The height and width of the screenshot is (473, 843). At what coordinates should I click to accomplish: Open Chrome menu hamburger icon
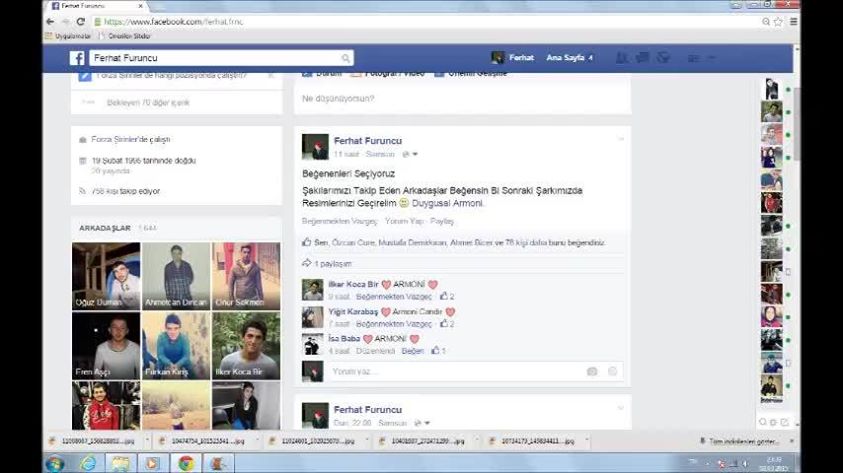(794, 22)
